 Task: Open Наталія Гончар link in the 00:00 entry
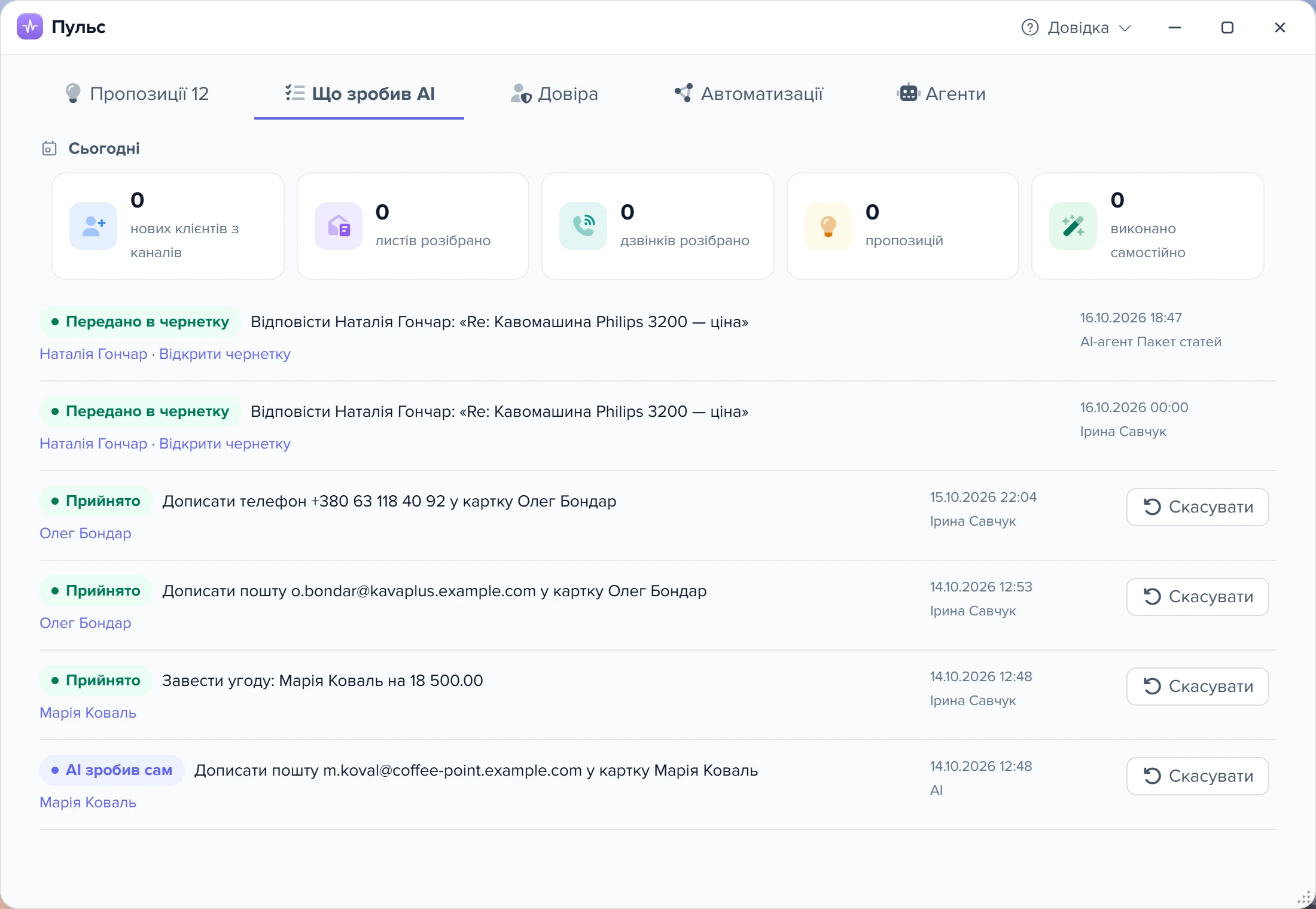[x=93, y=444]
